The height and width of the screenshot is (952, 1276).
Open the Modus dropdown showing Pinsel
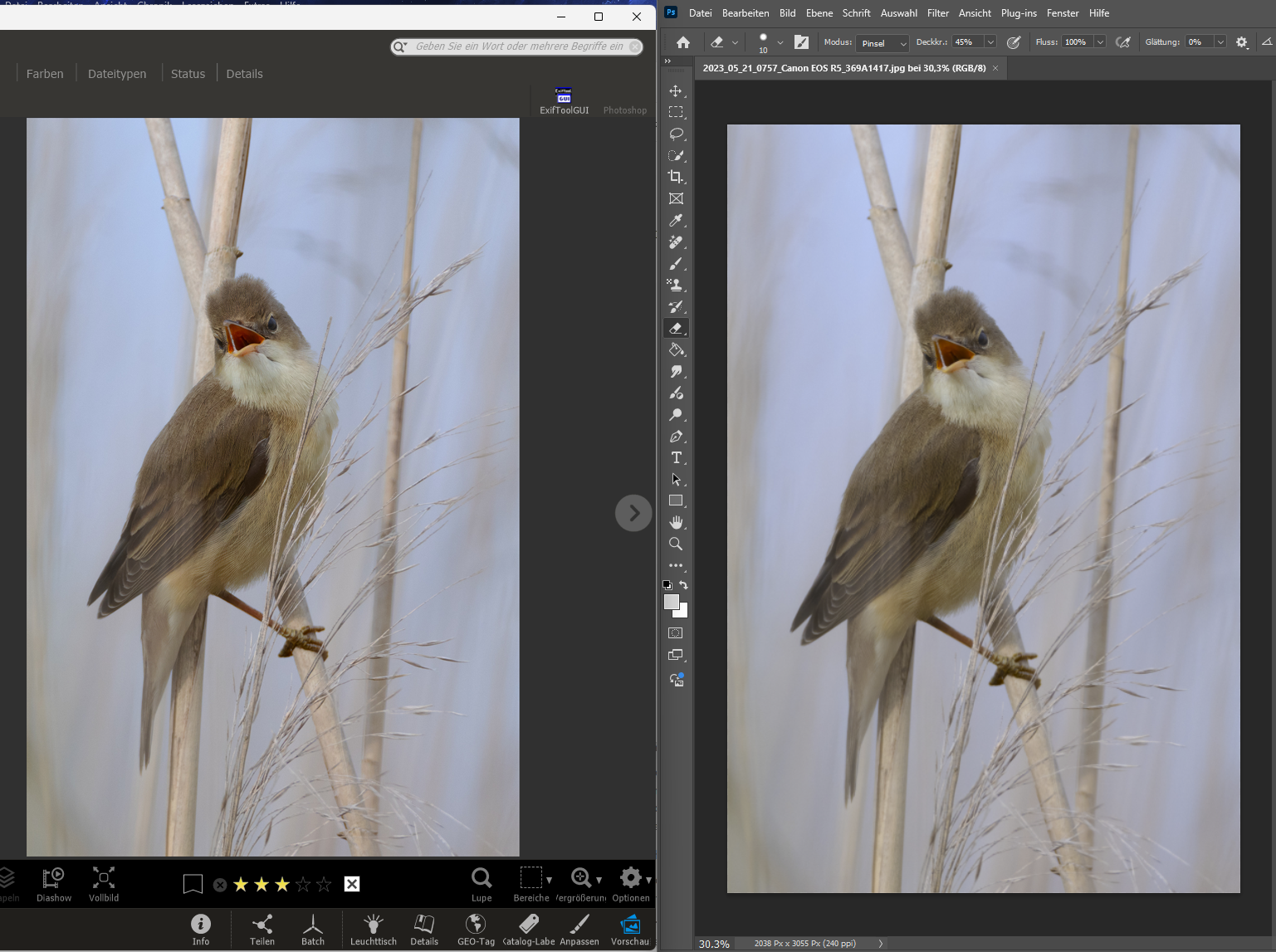click(x=882, y=43)
